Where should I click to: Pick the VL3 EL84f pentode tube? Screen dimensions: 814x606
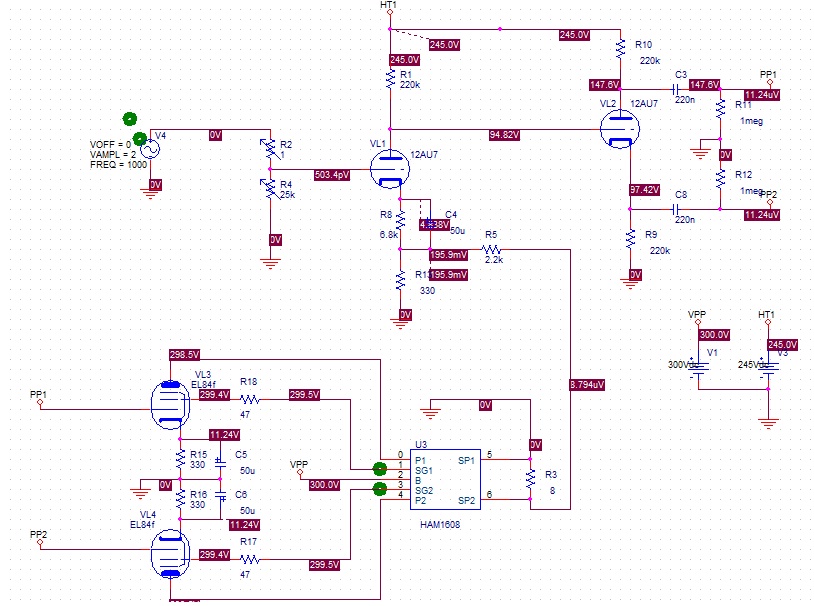(169, 405)
